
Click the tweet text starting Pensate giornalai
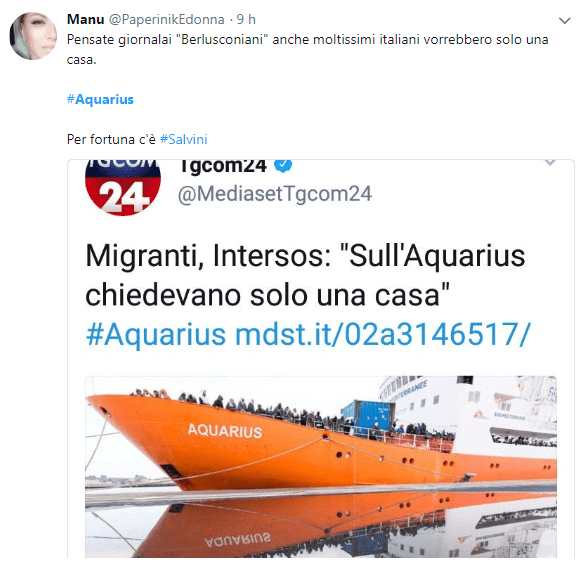(x=308, y=49)
